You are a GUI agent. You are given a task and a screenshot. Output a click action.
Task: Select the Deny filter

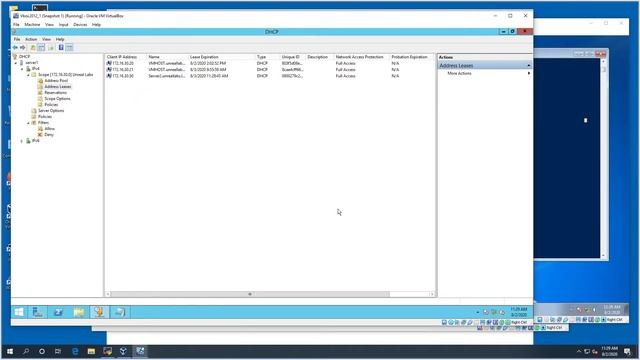(49, 135)
